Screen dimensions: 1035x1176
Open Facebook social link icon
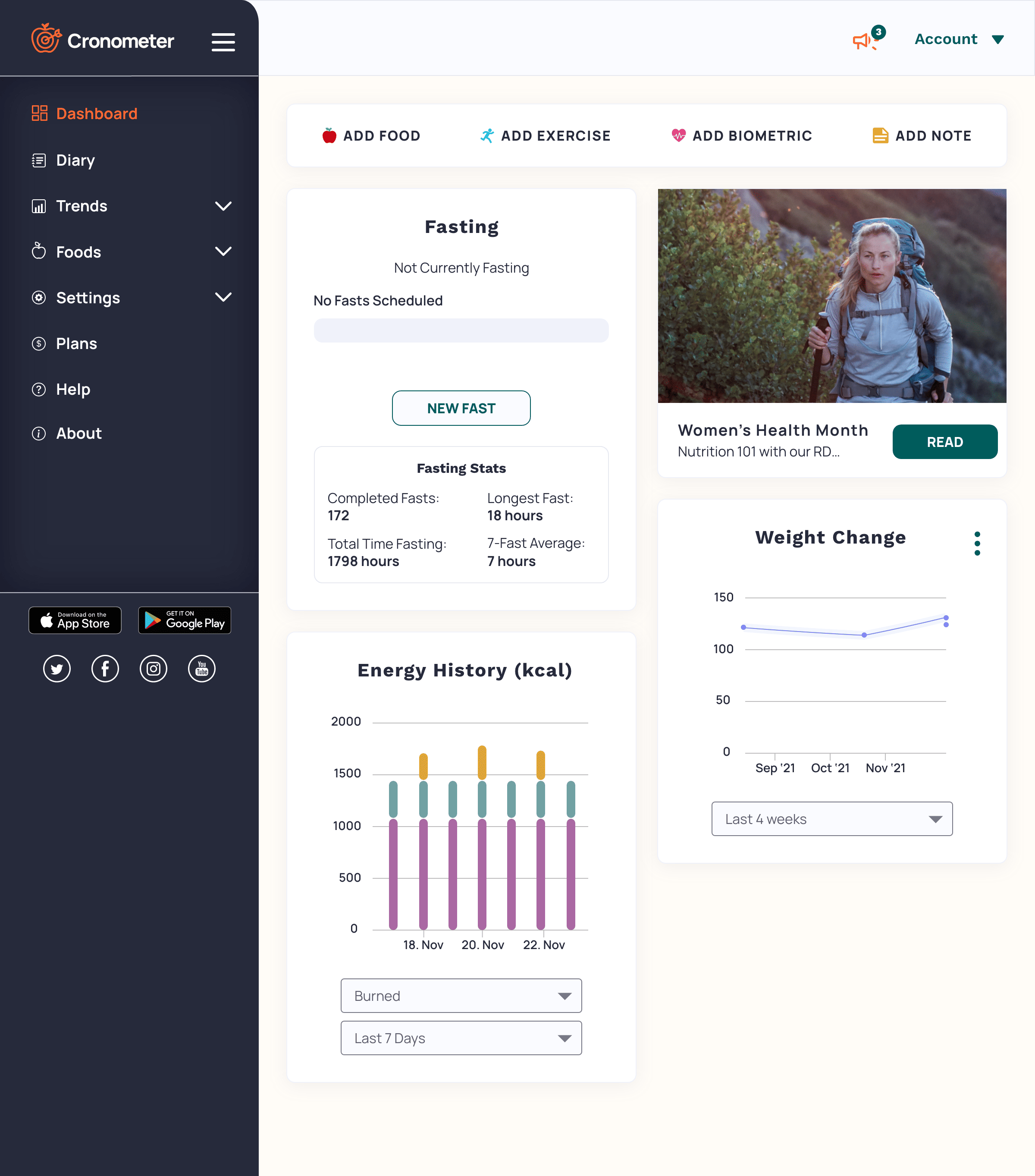click(105, 669)
